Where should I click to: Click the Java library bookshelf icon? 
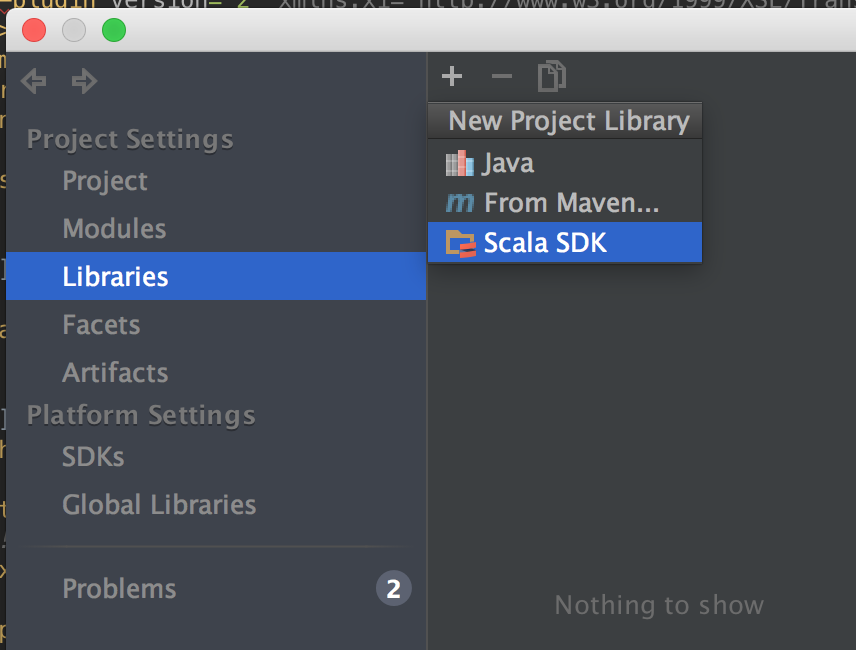[460, 163]
